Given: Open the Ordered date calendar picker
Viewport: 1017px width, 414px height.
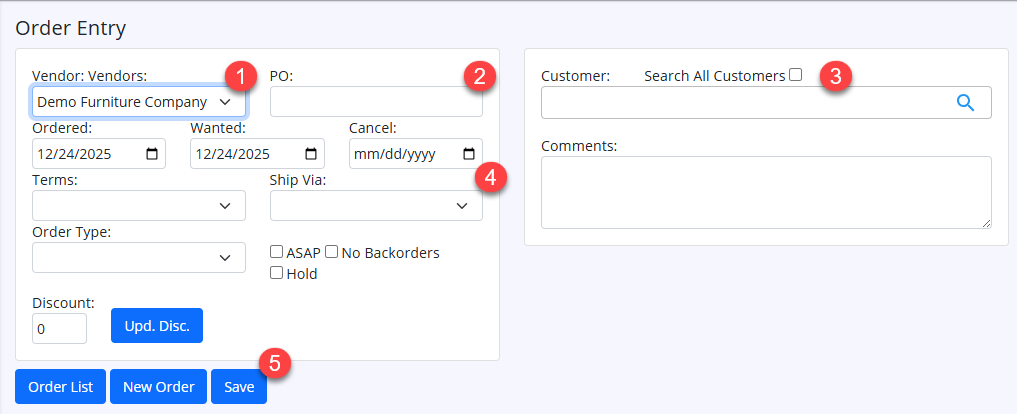Looking at the screenshot, I should click(152, 154).
